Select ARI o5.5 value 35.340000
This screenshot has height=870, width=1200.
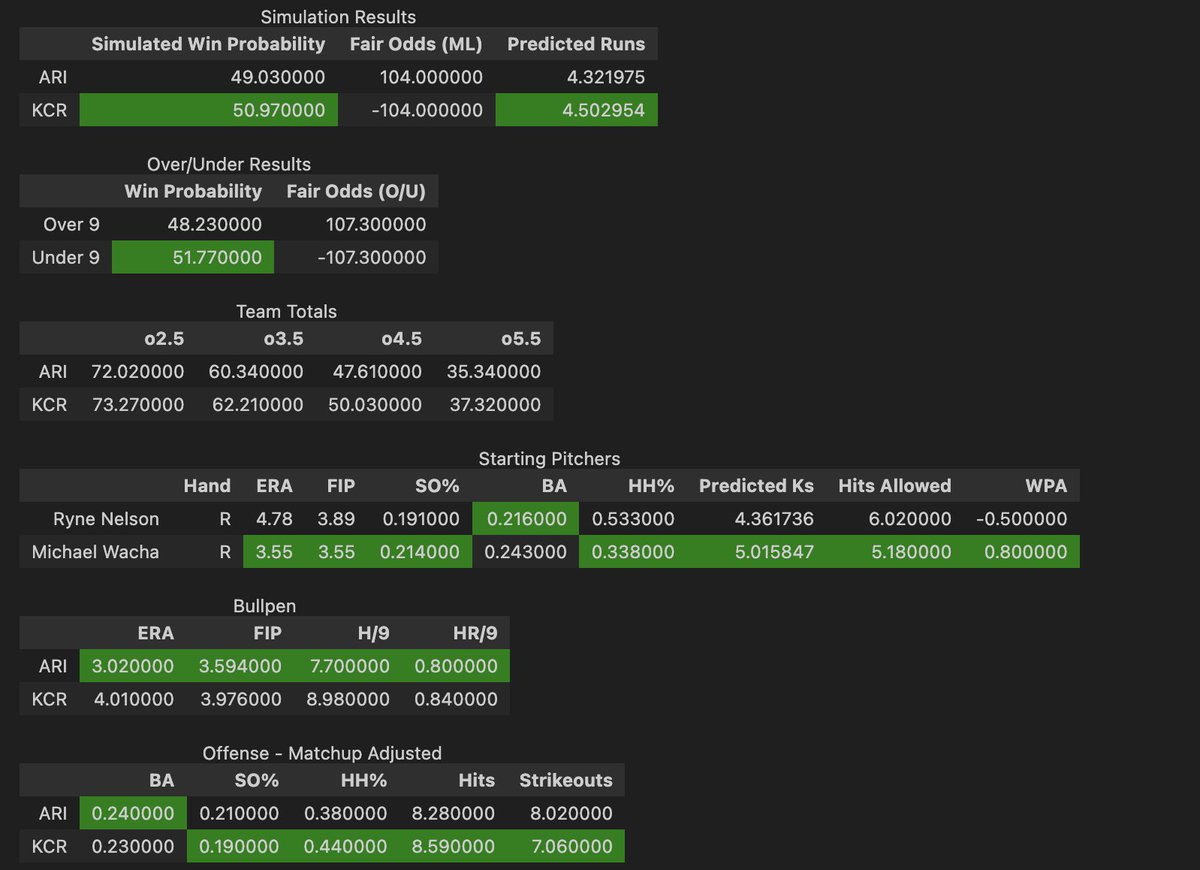coord(494,371)
